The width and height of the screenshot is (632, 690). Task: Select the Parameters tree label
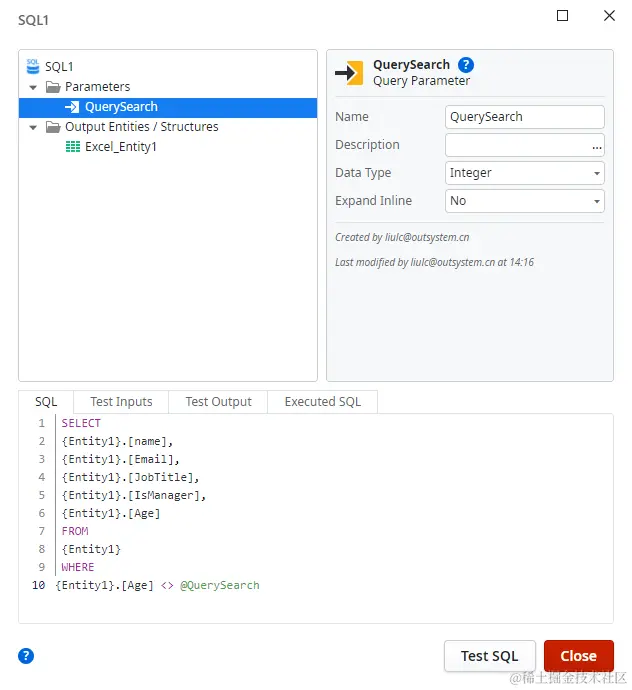97,87
